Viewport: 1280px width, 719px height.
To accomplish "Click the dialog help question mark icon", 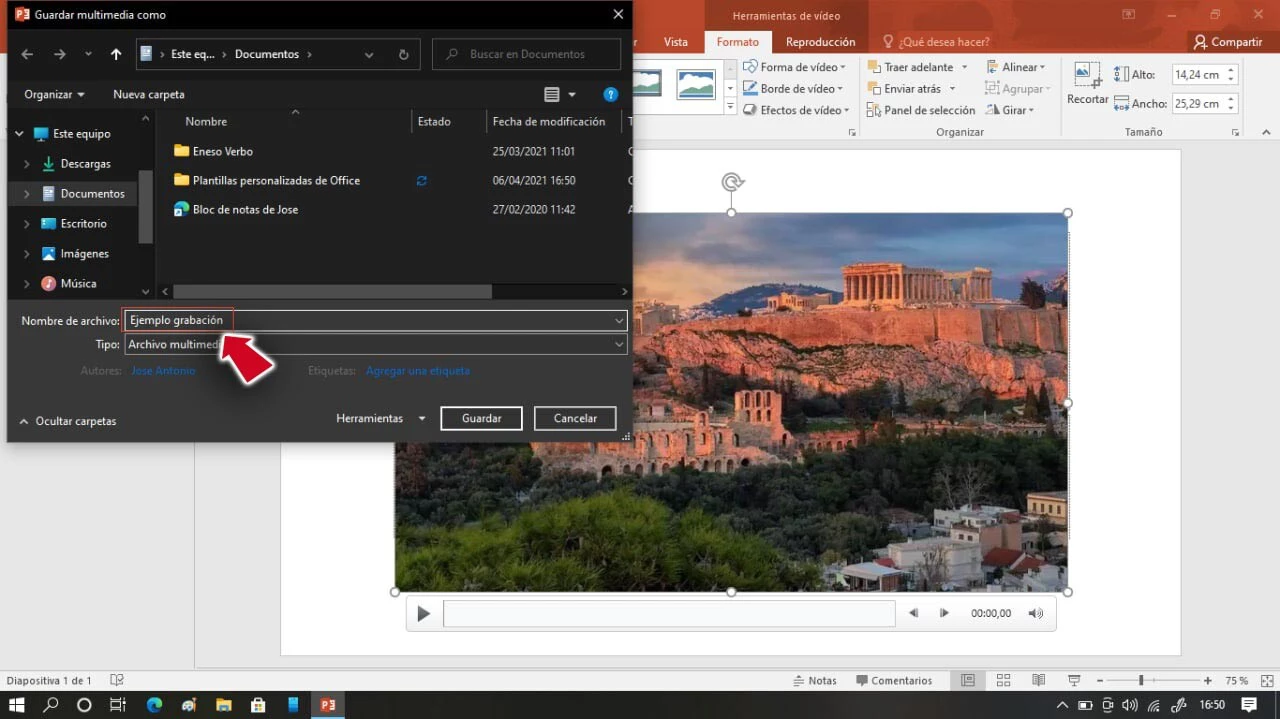I will [610, 94].
